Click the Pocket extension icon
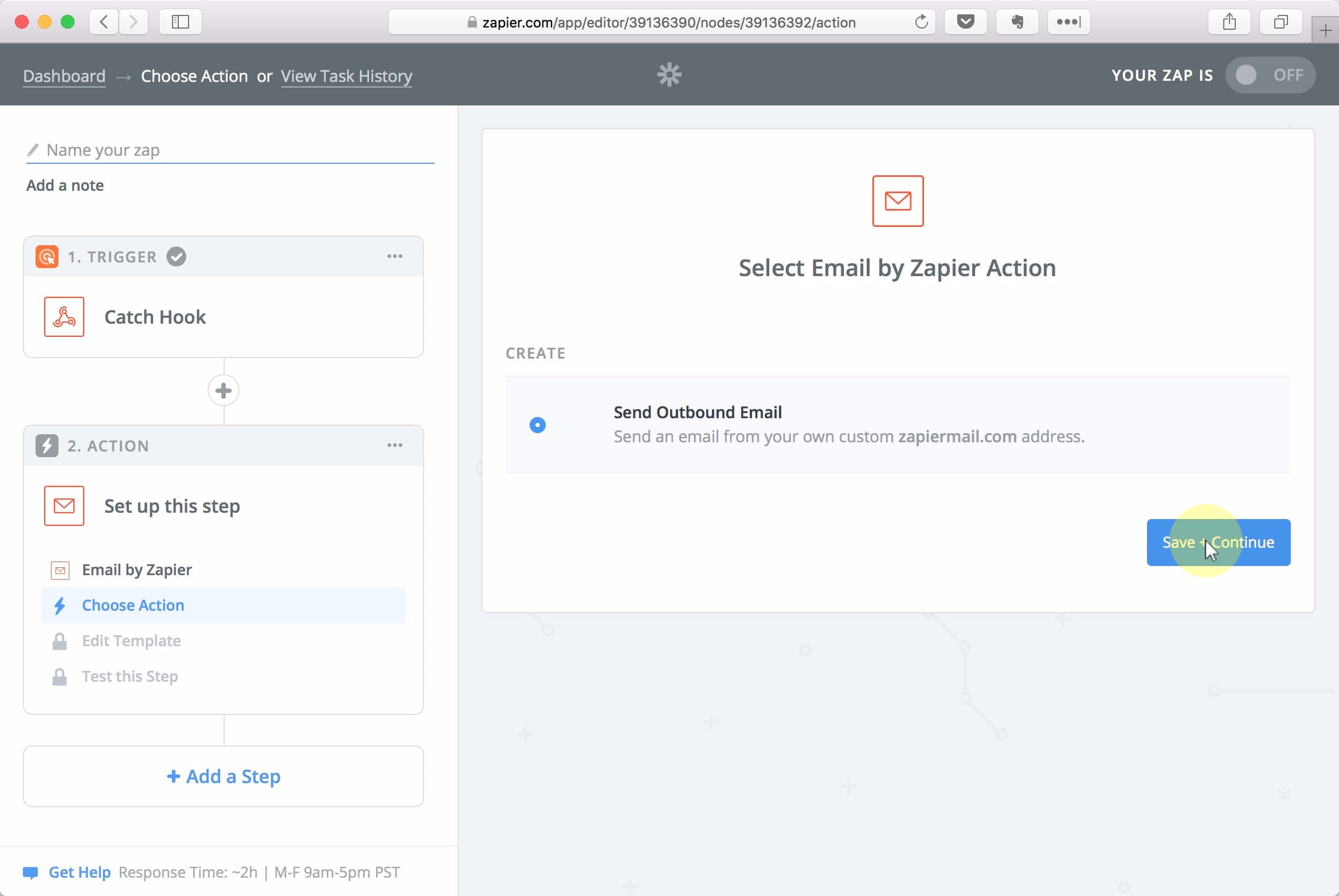Viewport: 1339px width, 896px height. [x=966, y=22]
